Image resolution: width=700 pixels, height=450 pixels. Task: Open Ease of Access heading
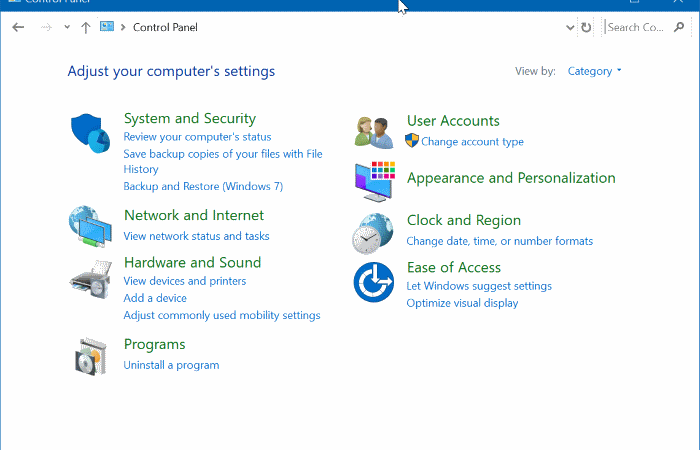click(454, 267)
